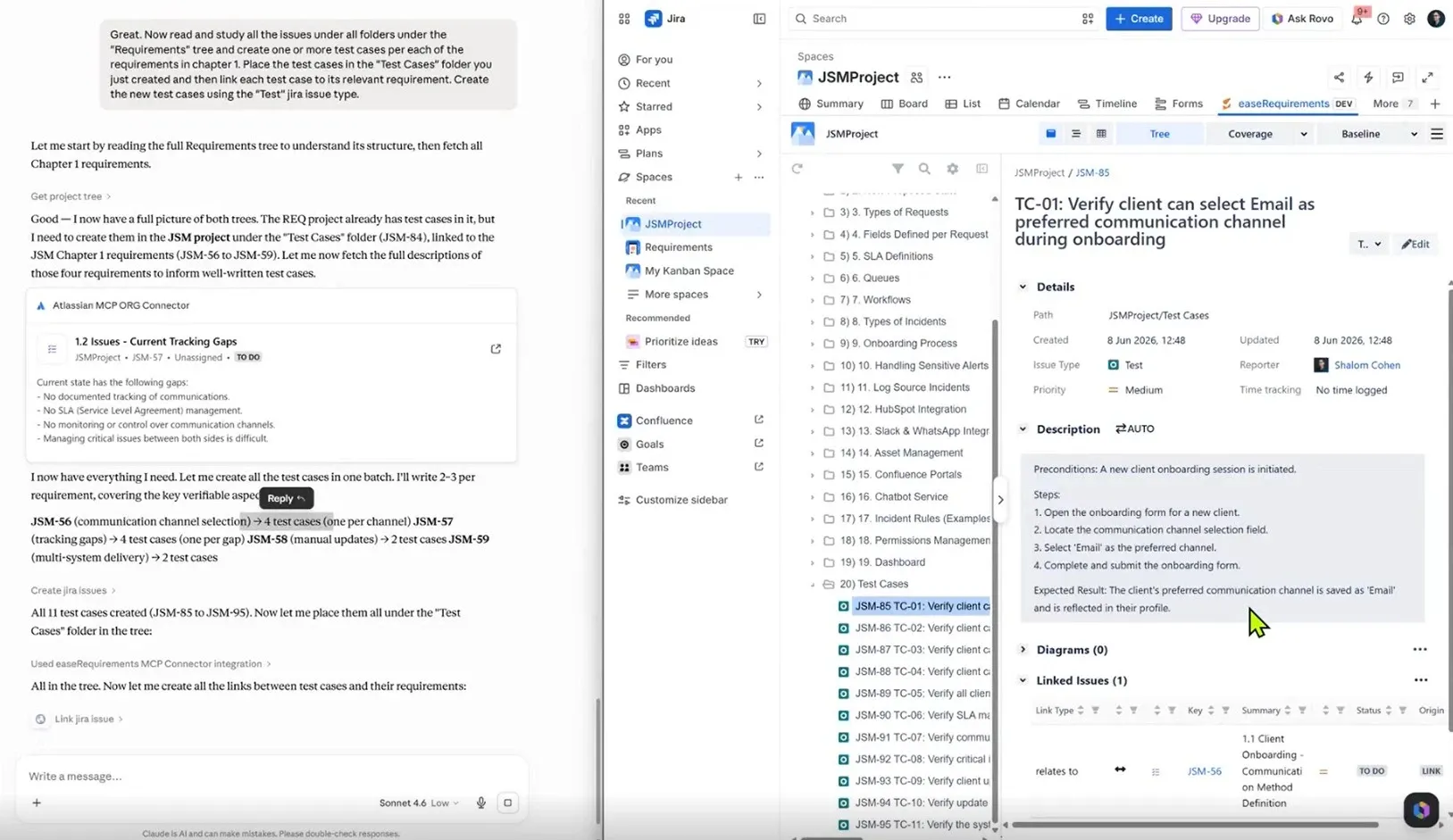Click the microphone icon in the chat input
This screenshot has height=840, width=1453.
point(480,803)
